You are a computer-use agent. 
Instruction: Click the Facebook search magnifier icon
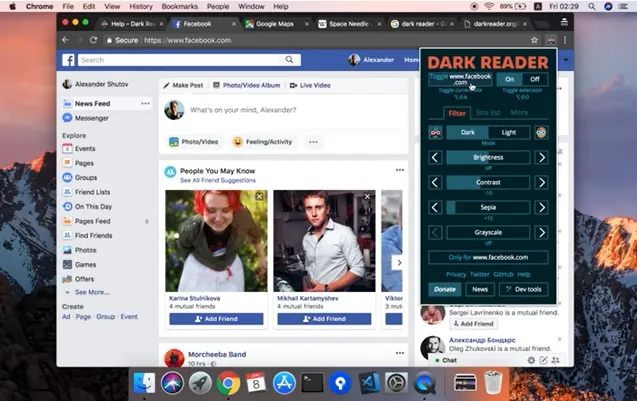[289, 60]
